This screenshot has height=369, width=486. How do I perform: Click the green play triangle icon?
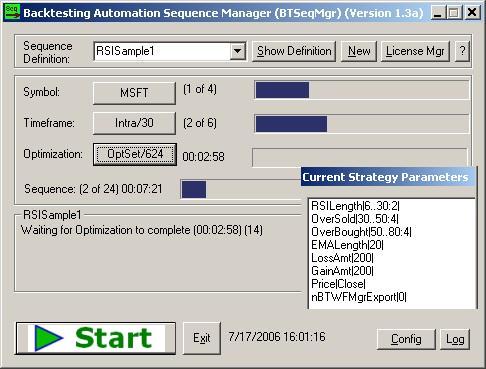49,338
